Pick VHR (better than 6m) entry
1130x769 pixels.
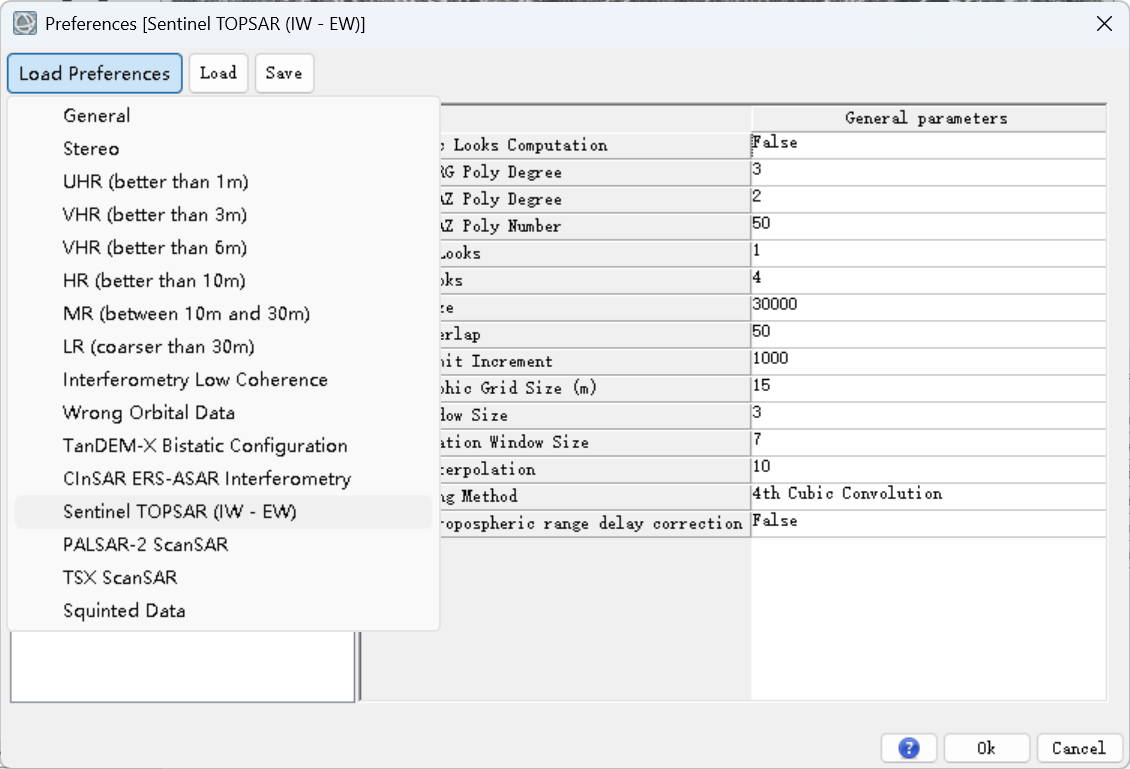[x=223, y=248]
